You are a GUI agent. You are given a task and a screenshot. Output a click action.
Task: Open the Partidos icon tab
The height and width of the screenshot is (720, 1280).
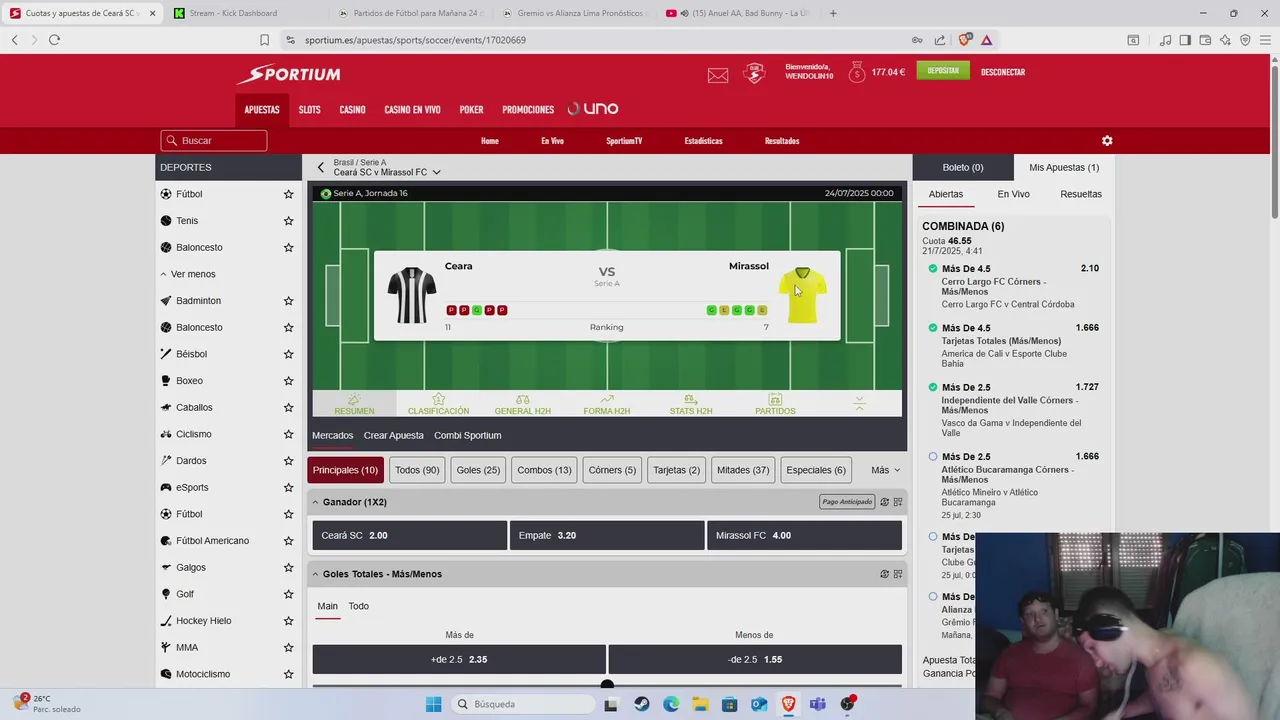tap(775, 404)
